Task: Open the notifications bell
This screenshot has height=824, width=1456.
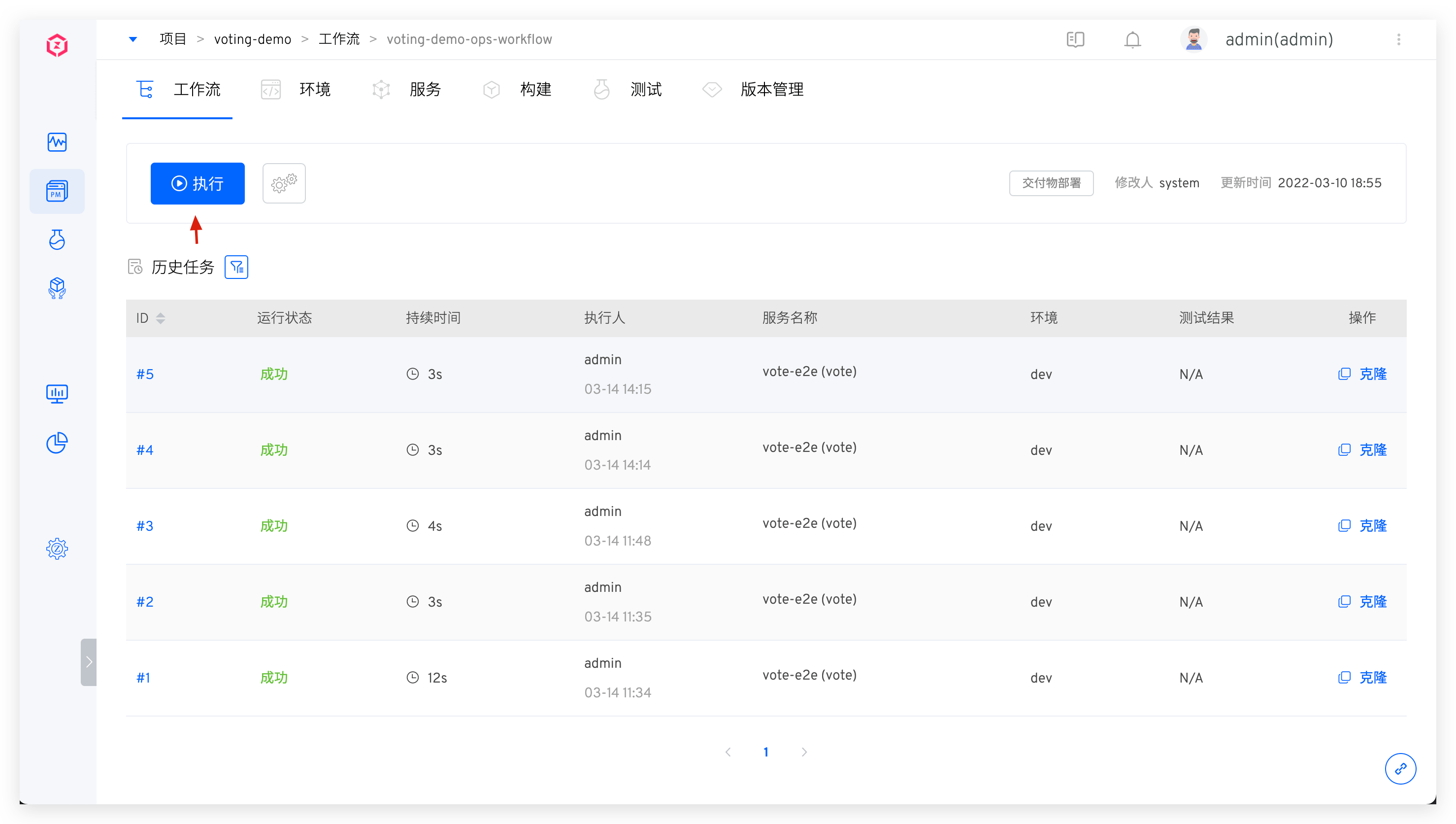Action: pos(1132,39)
